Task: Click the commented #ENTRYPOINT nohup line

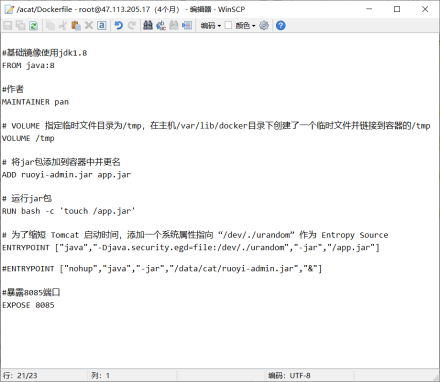Action: tap(162, 268)
